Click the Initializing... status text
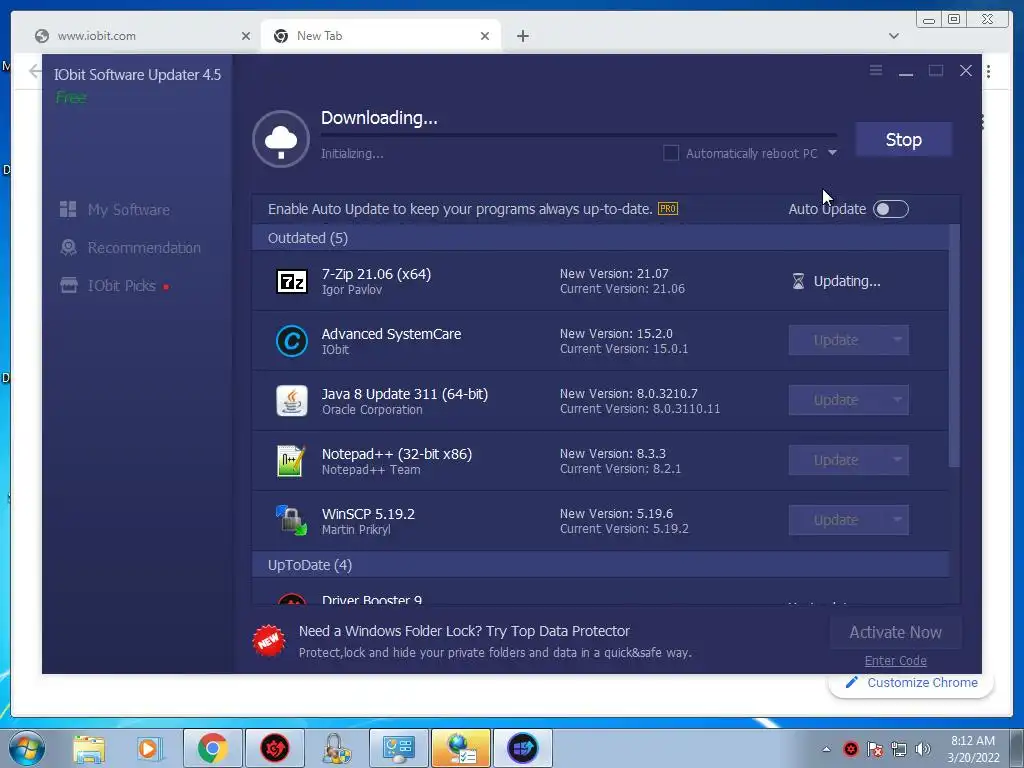The image size is (1024, 768). pyautogui.click(x=352, y=153)
